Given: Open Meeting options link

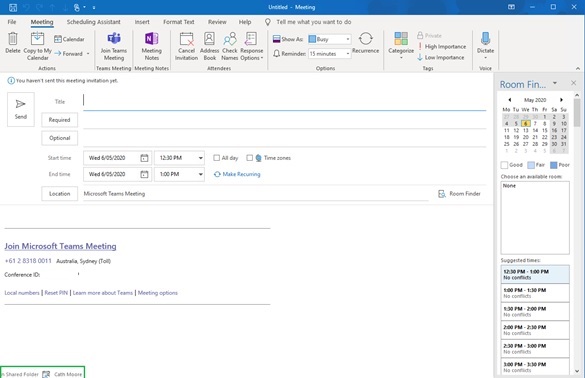Looking at the screenshot, I should click(158, 293).
